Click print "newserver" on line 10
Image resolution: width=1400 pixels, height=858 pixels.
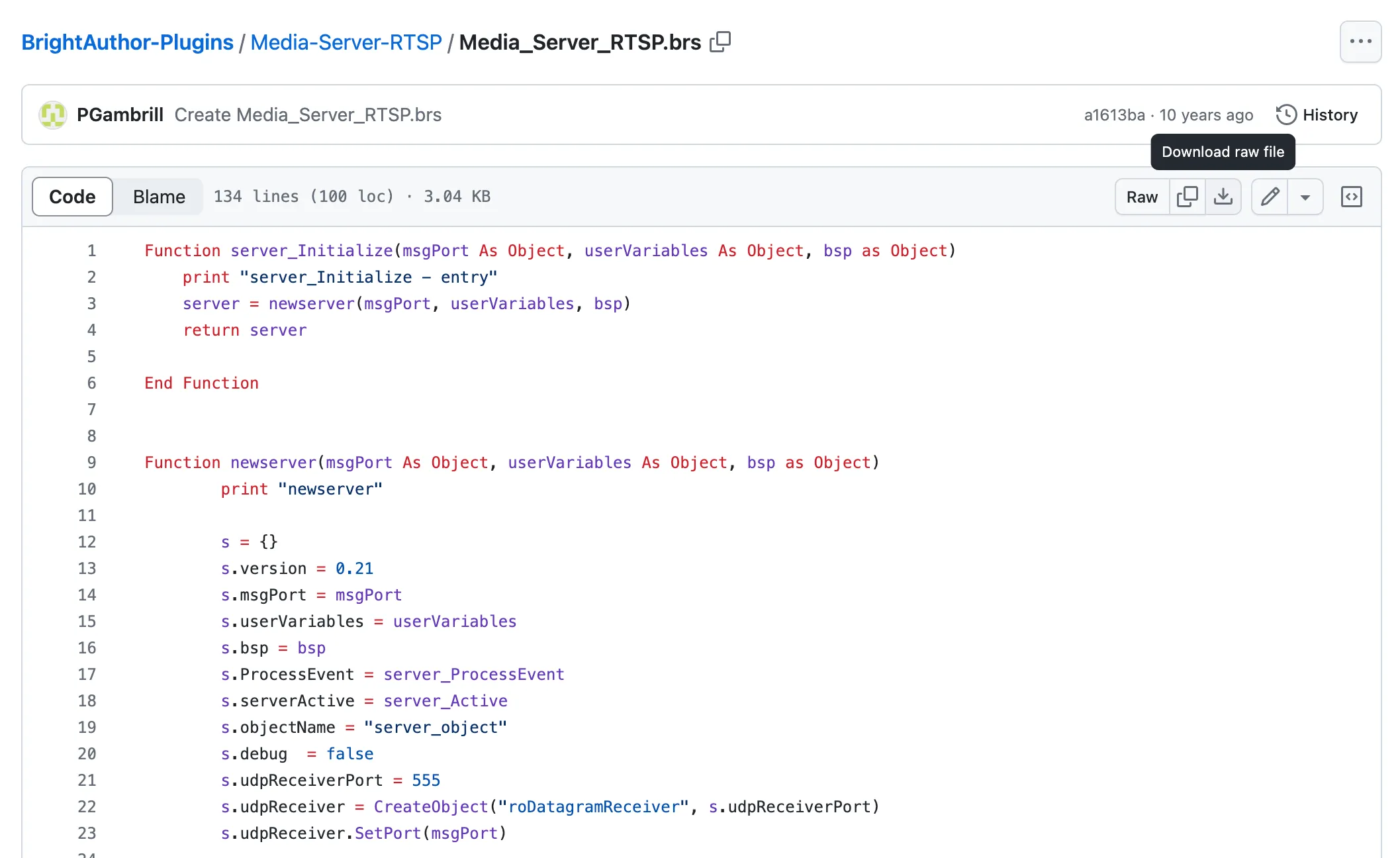pyautogui.click(x=302, y=489)
